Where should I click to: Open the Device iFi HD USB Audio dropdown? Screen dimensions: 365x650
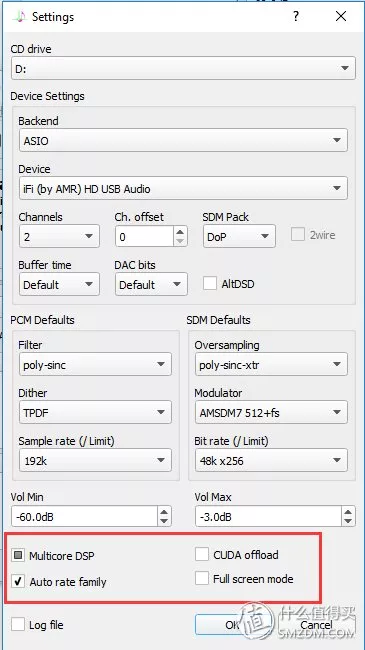pyautogui.click(x=183, y=188)
